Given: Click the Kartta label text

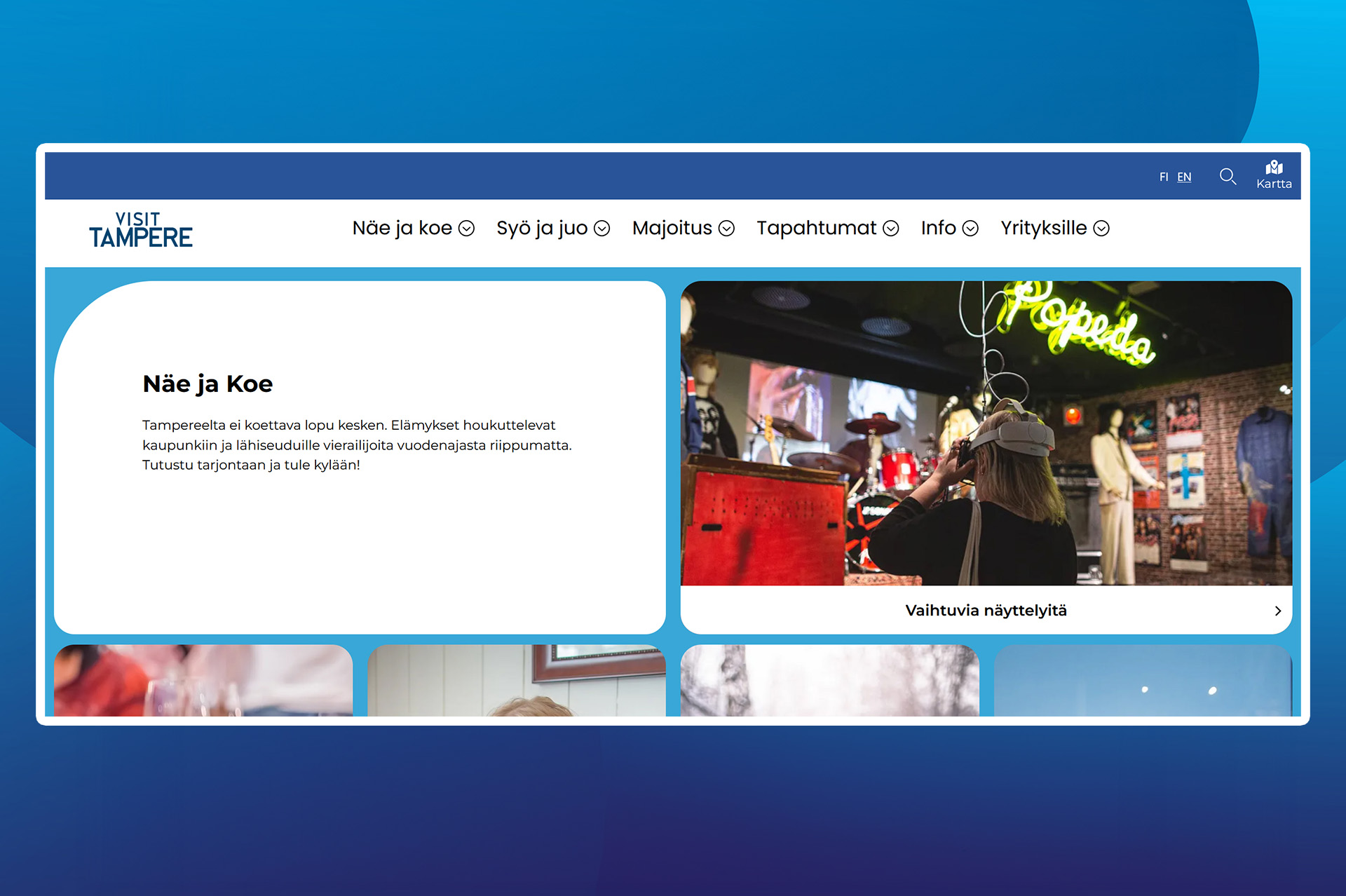Looking at the screenshot, I should tap(1274, 184).
